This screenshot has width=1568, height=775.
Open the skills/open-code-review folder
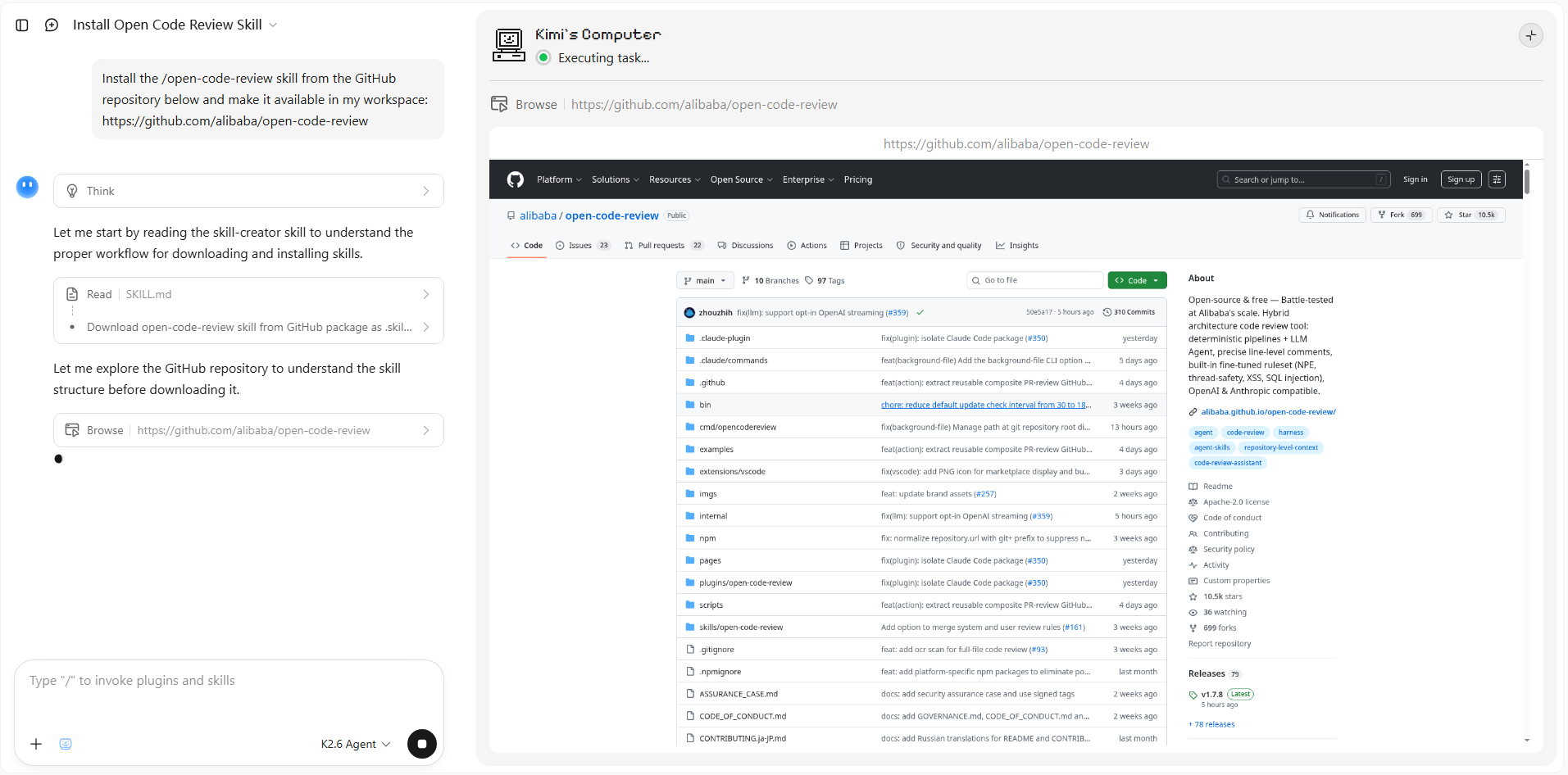tap(741, 628)
